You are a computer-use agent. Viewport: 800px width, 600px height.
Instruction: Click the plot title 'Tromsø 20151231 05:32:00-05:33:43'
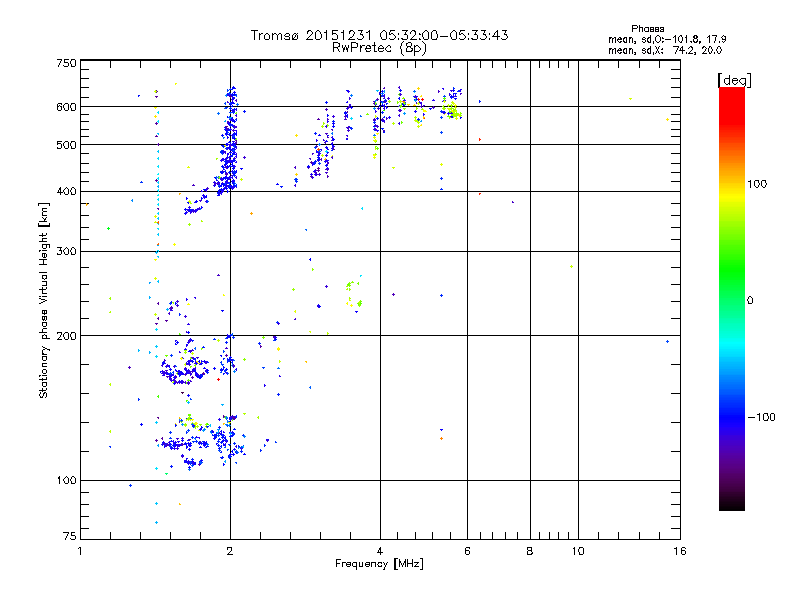(379, 35)
